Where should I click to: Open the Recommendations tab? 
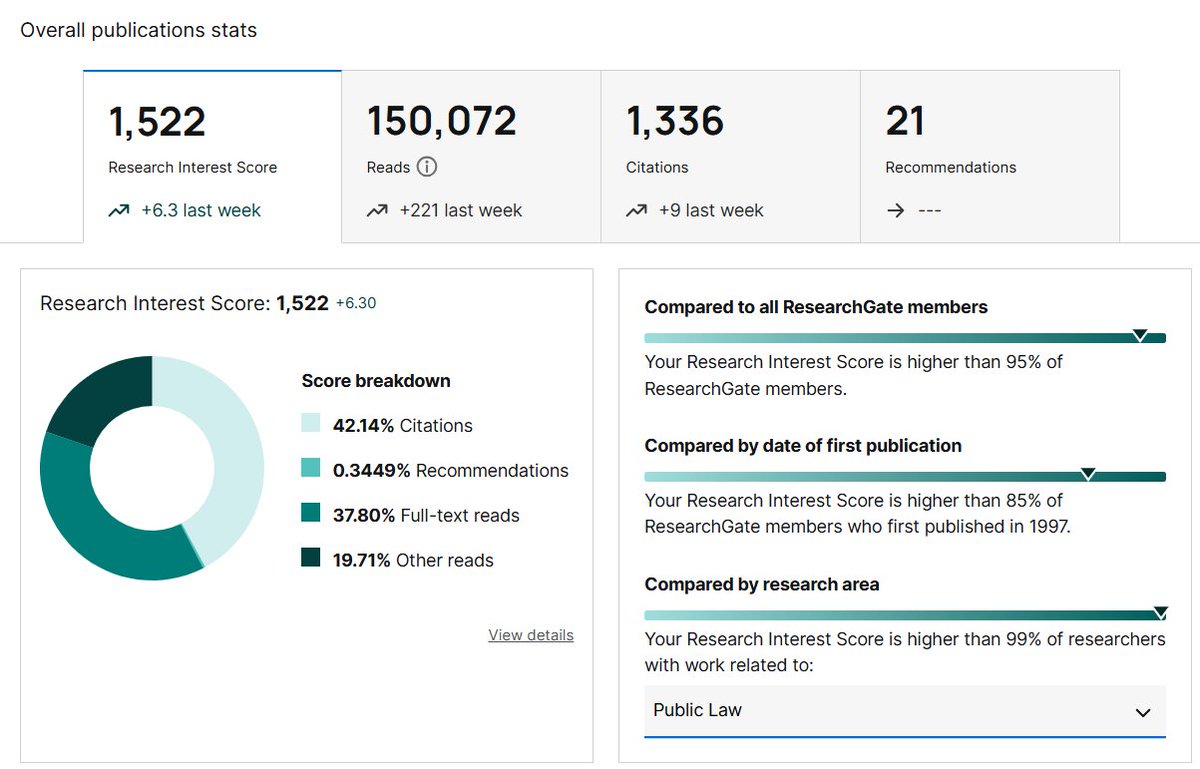tap(990, 156)
